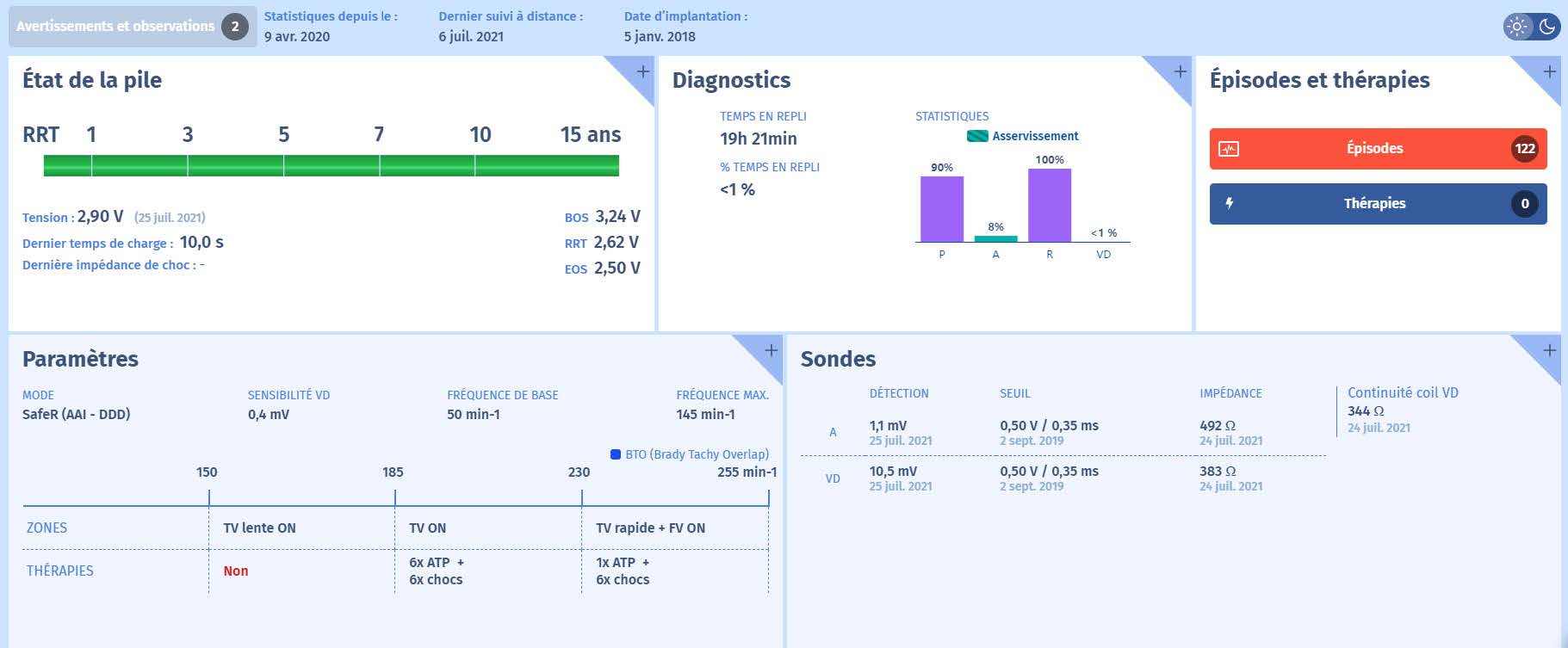The height and width of the screenshot is (648, 1568).
Task: Click the 100% R bar in statistics chart
Action: tap(1049, 206)
